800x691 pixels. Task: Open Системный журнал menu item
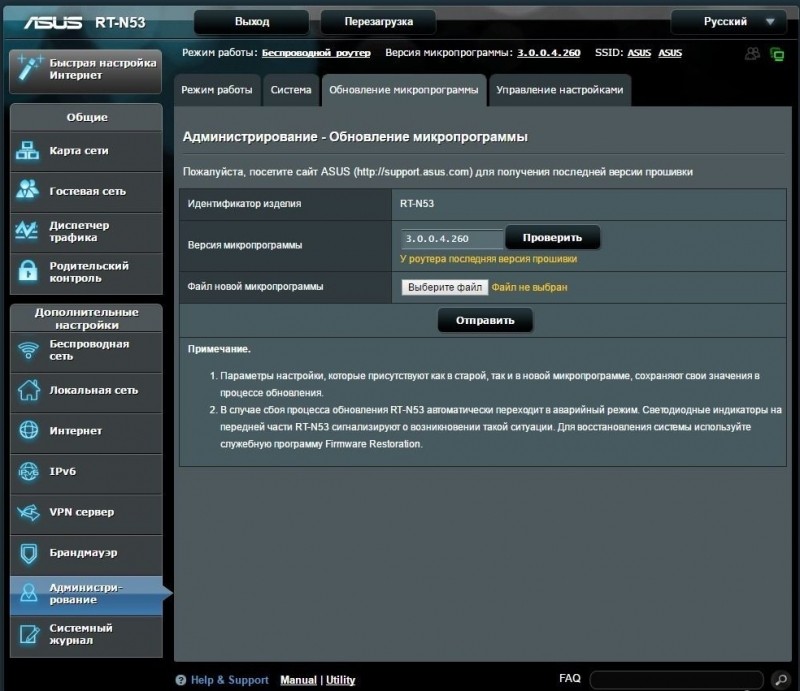click(86, 635)
